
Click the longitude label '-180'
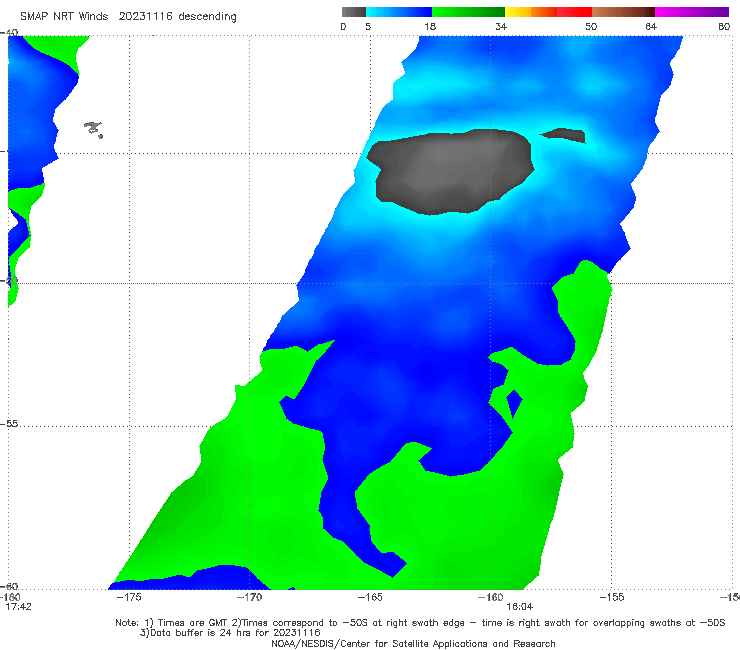[x=9, y=597]
